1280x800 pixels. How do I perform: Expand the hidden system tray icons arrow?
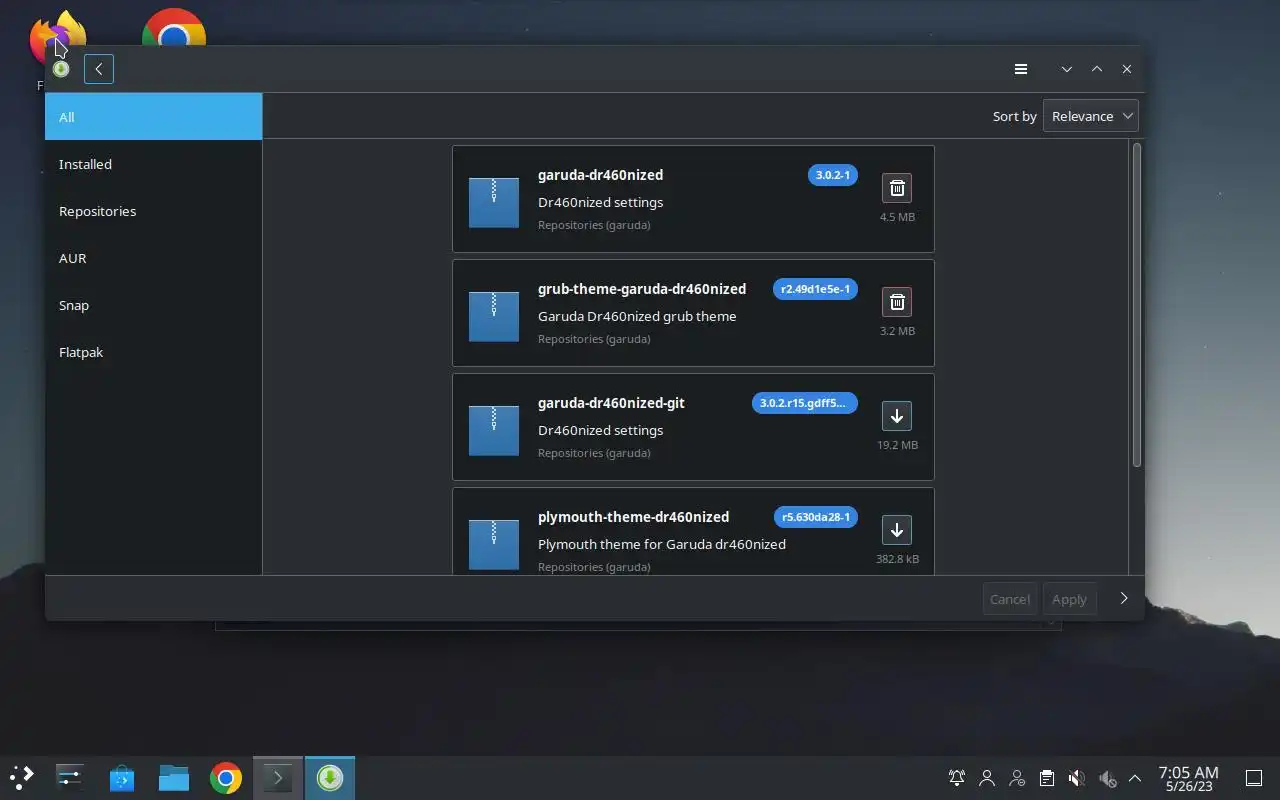click(1135, 778)
